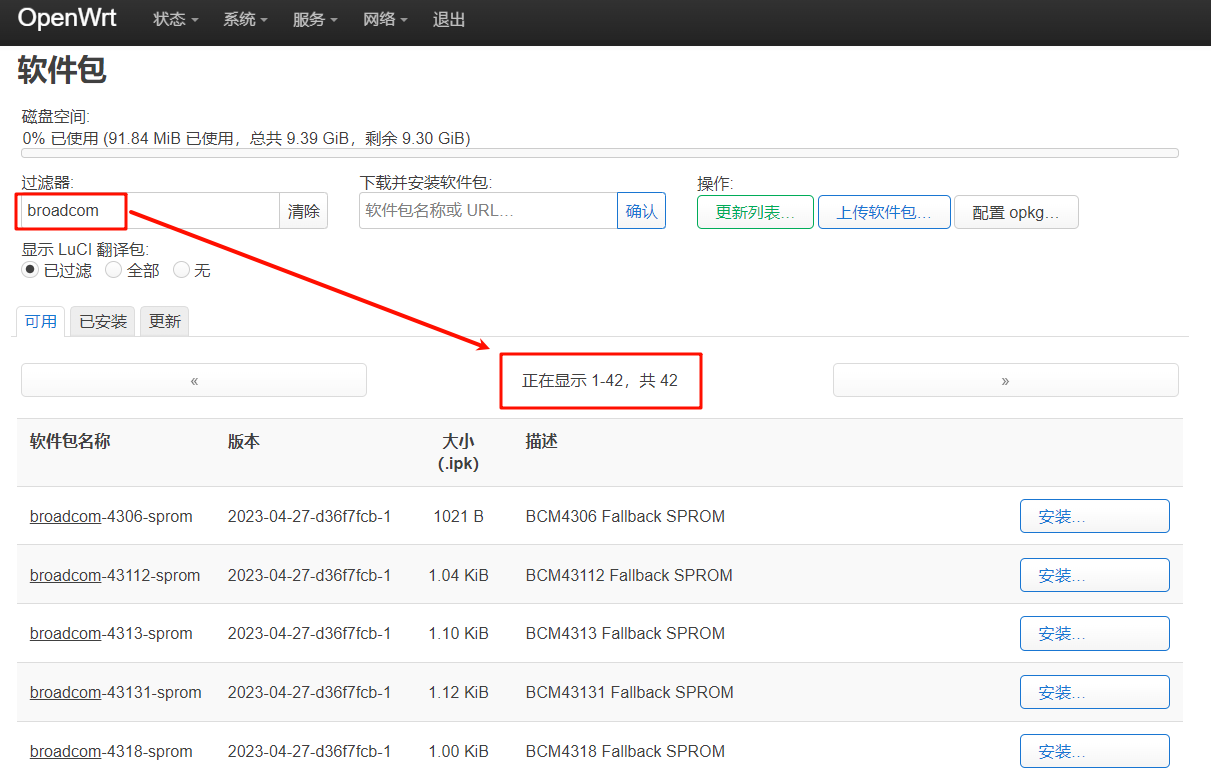
Task: Click the 清除 filter button
Action: click(x=303, y=212)
